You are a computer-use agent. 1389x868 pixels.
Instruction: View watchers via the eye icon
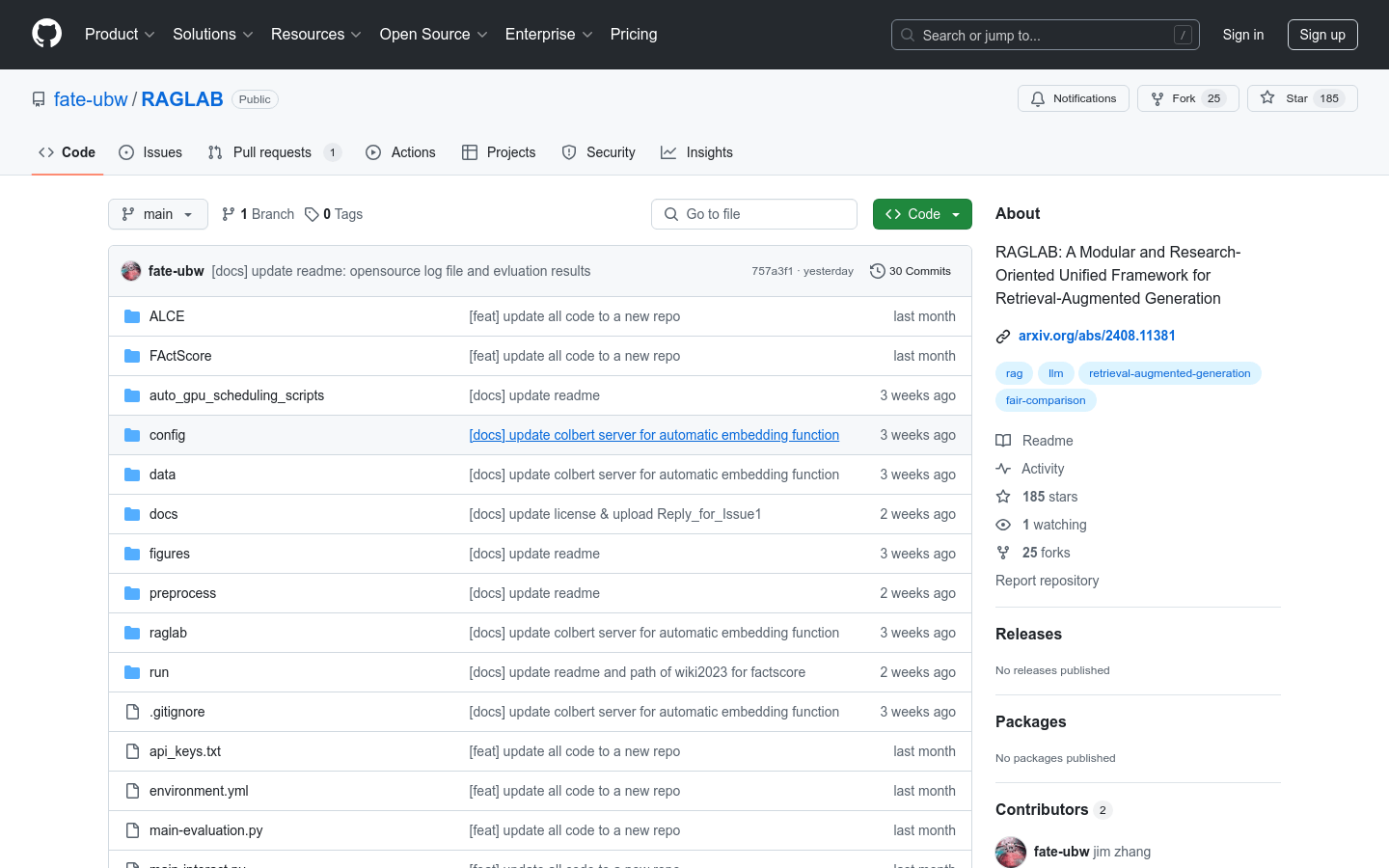point(1003,525)
